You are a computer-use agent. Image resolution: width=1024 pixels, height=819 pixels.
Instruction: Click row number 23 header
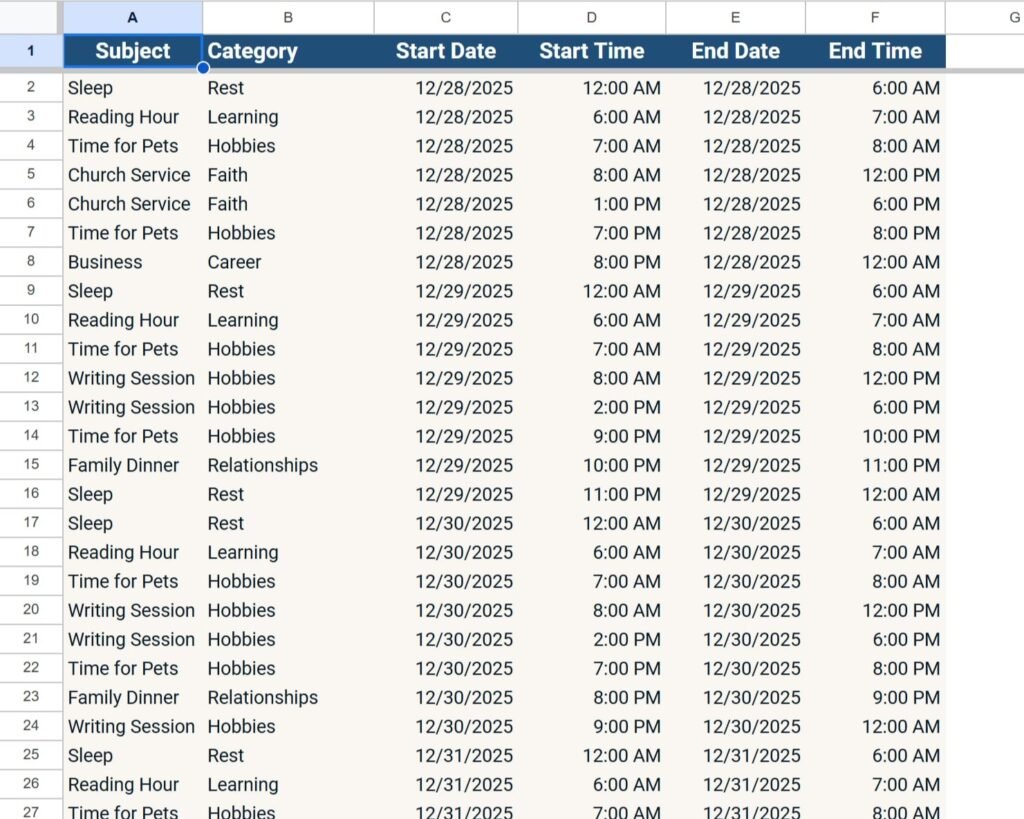click(30, 697)
